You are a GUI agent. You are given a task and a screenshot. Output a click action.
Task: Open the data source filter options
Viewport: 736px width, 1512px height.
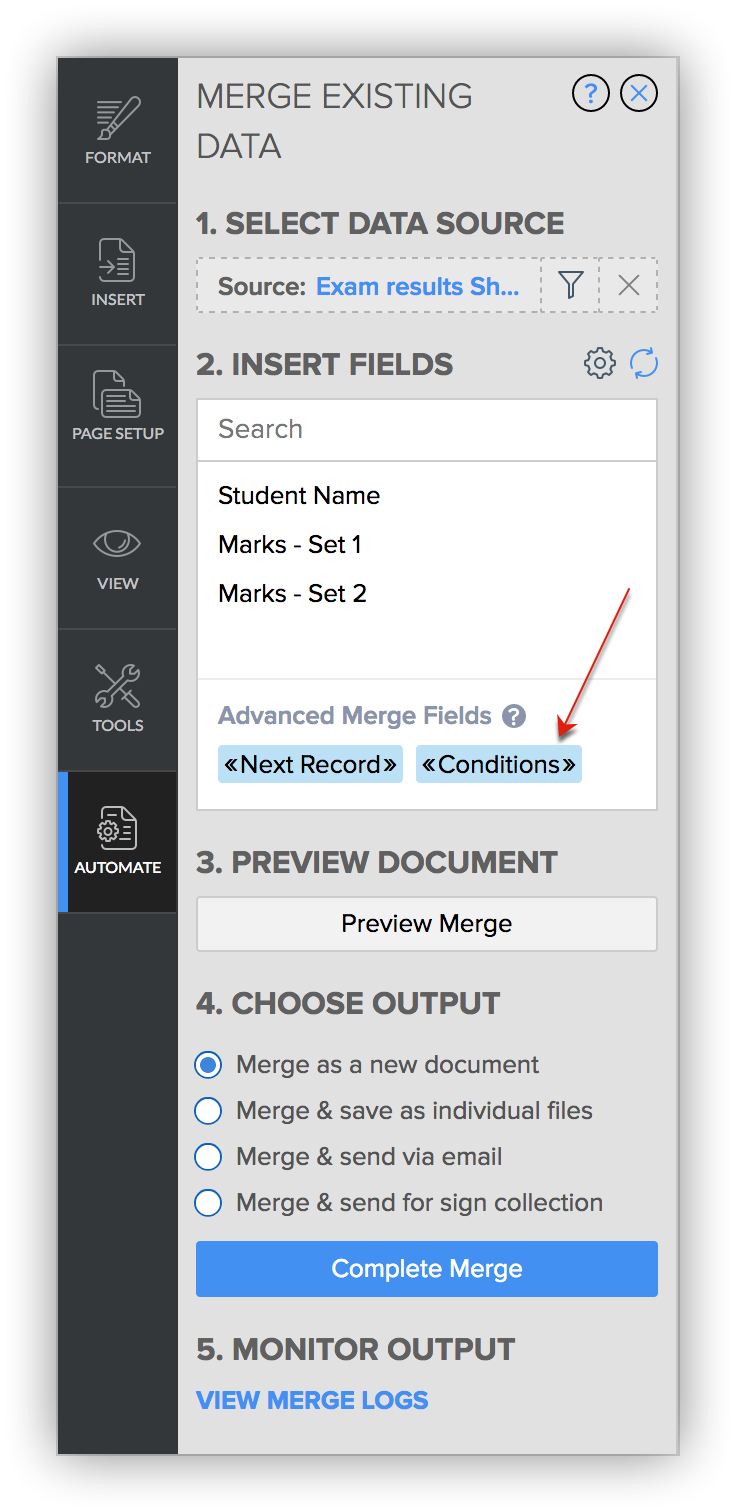pos(569,285)
